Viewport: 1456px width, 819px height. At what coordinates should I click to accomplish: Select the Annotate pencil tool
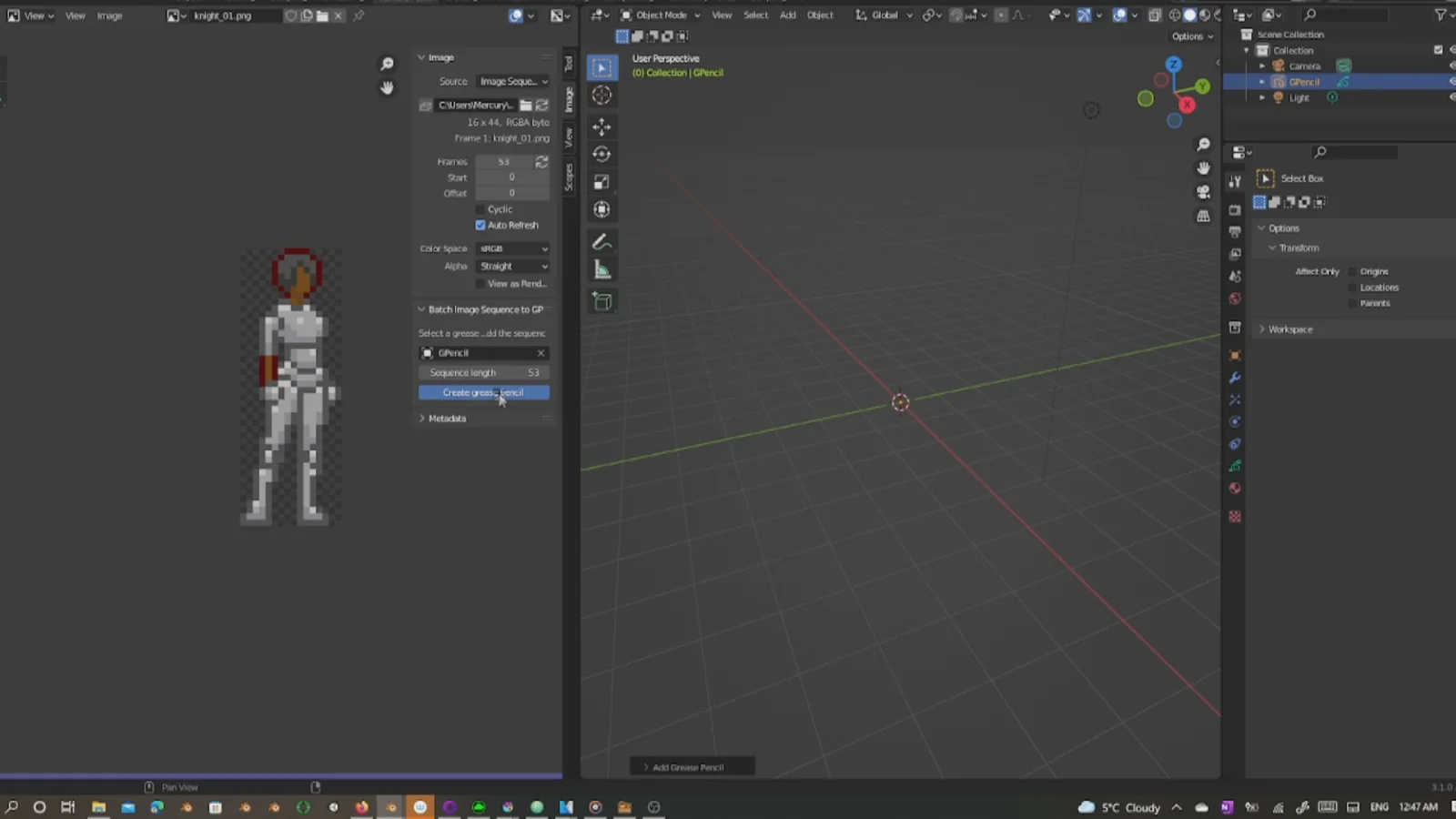[x=602, y=242]
